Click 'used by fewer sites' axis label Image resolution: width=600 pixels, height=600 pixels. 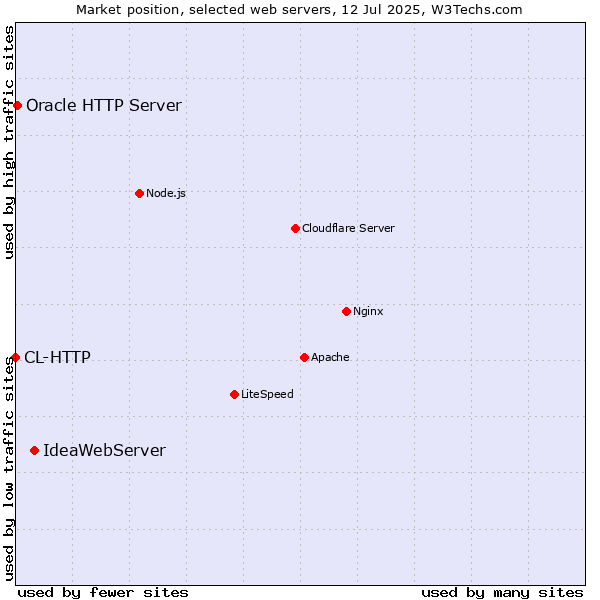click(103, 593)
